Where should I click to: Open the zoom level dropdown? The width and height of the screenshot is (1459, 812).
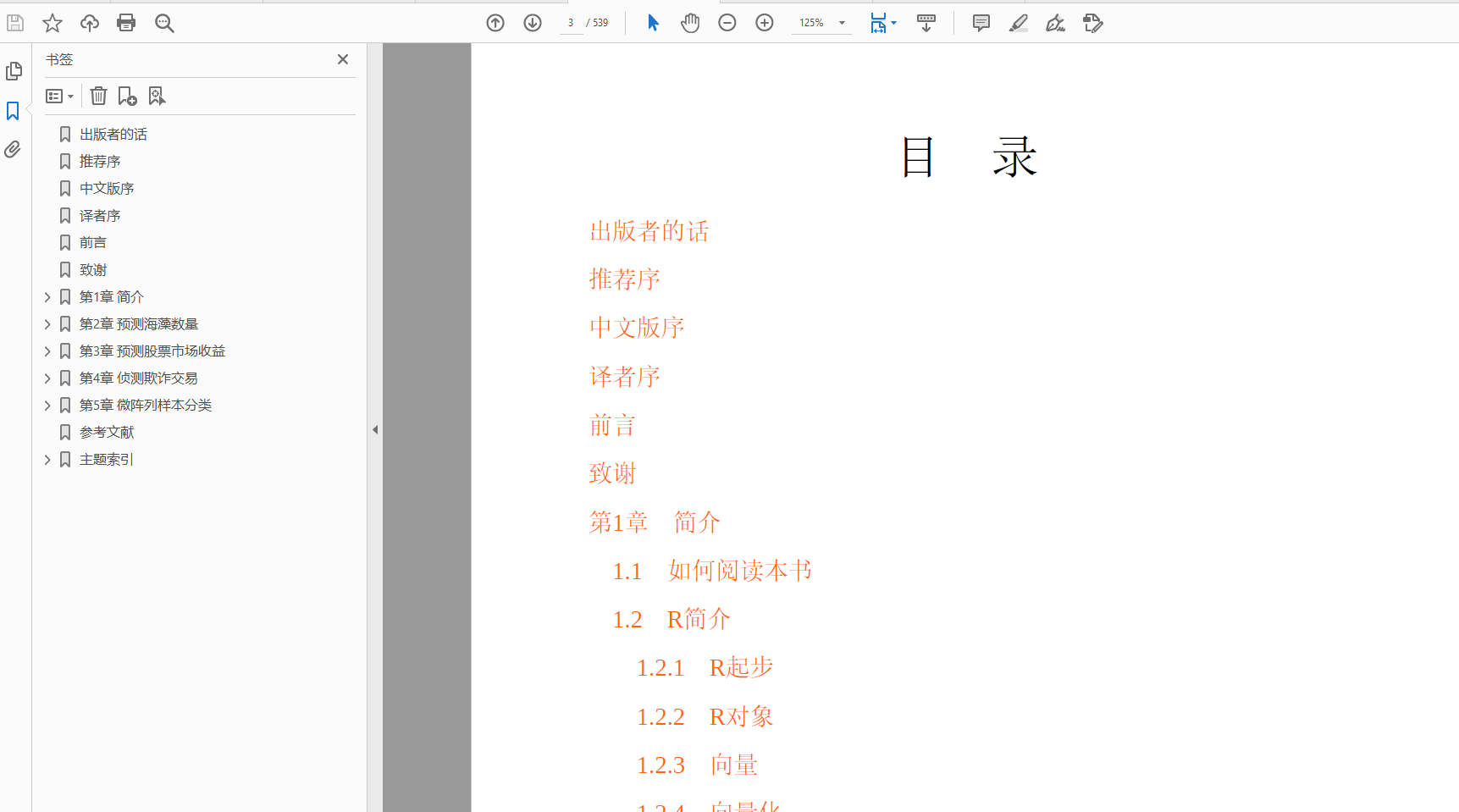tap(841, 23)
